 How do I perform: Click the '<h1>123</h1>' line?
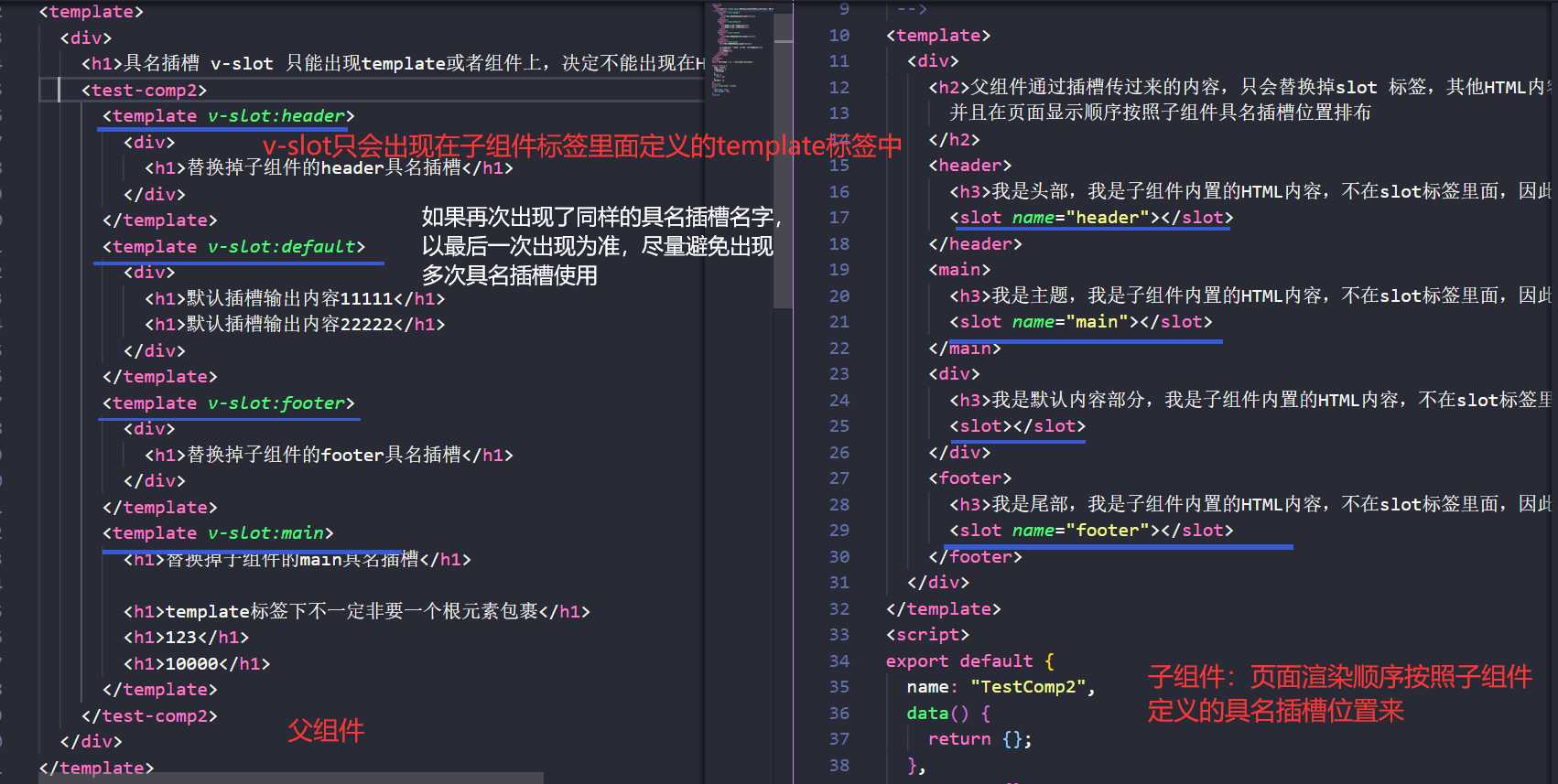click(186, 638)
